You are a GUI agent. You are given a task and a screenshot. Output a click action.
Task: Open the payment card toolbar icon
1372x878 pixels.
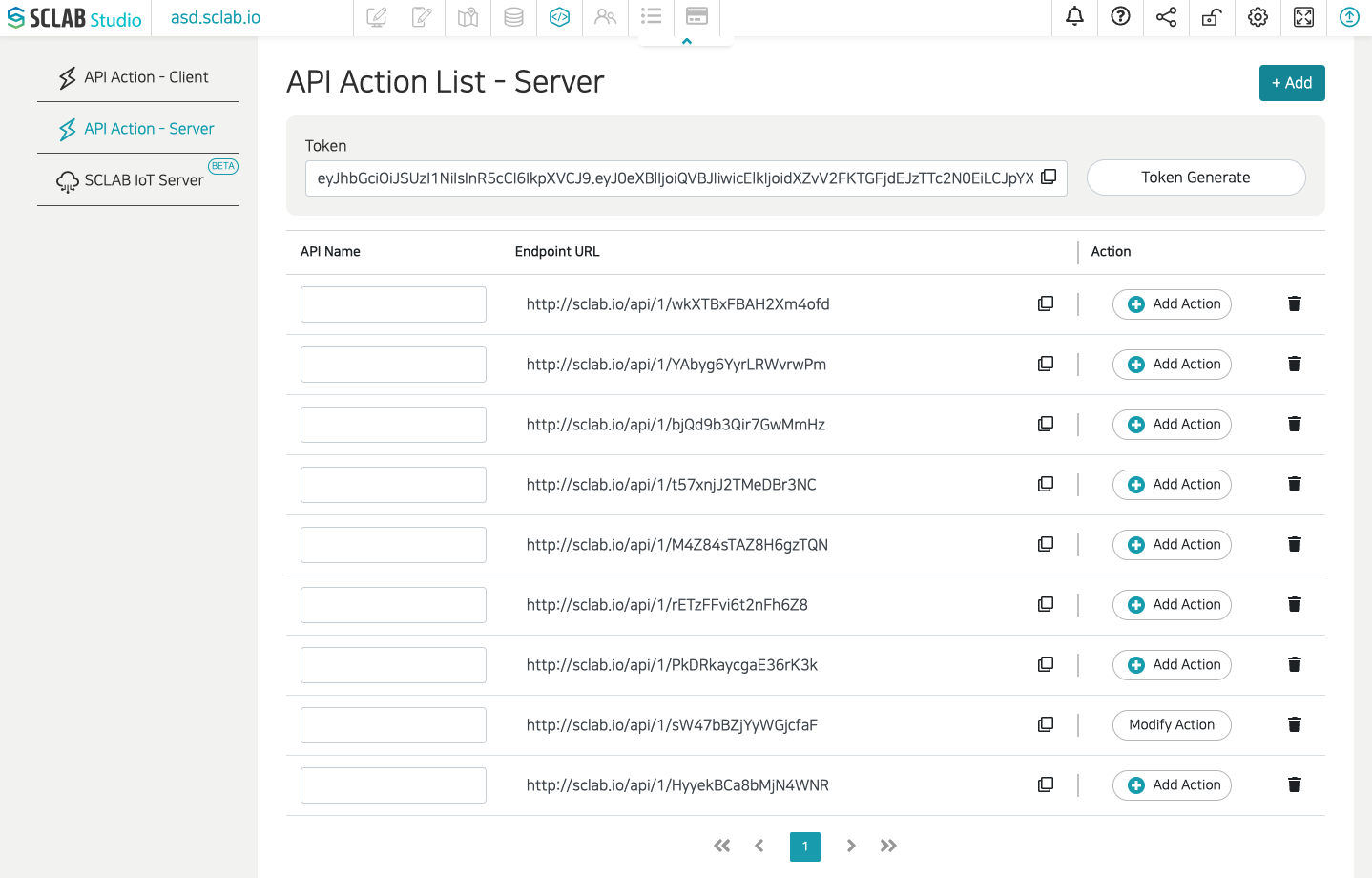(x=696, y=16)
